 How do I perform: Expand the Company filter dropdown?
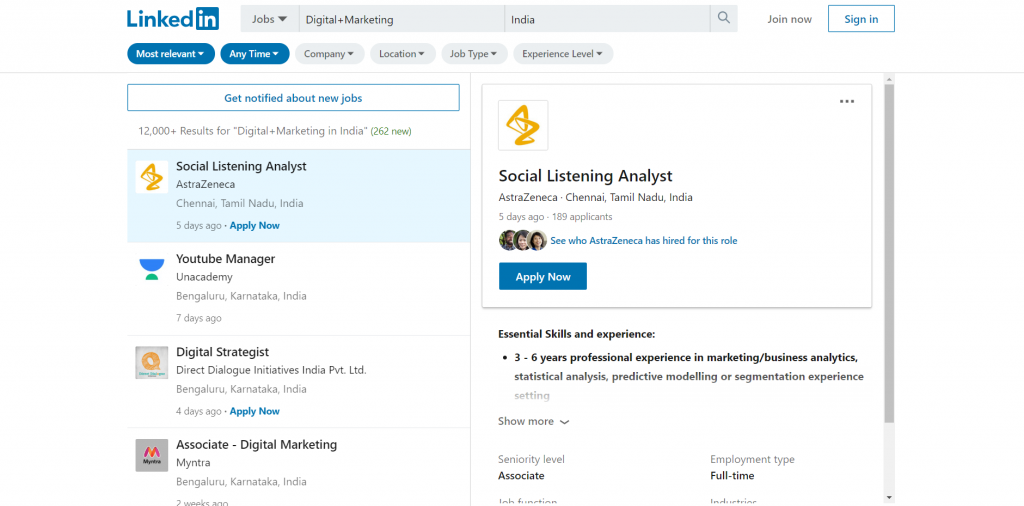point(329,54)
